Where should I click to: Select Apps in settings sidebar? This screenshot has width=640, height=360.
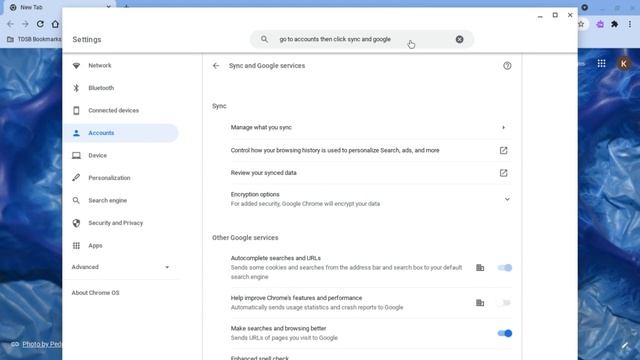(x=121, y=245)
